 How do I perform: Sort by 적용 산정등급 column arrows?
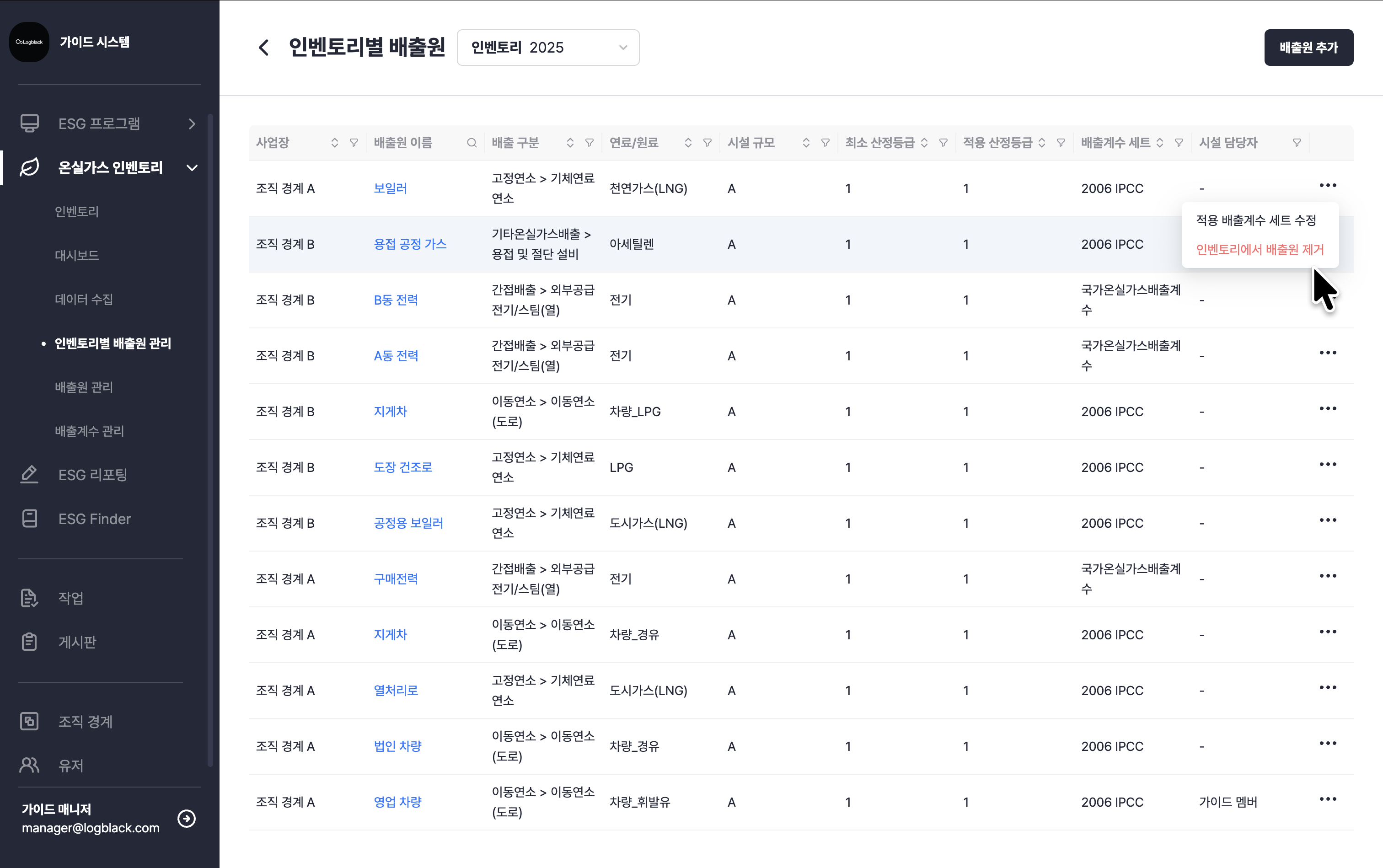[x=1041, y=143]
